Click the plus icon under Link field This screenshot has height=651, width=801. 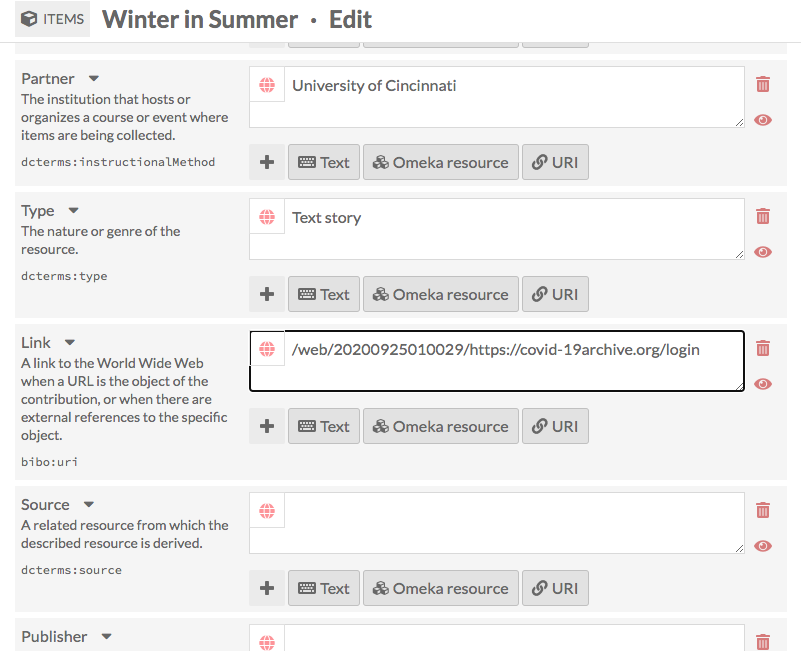tap(267, 426)
